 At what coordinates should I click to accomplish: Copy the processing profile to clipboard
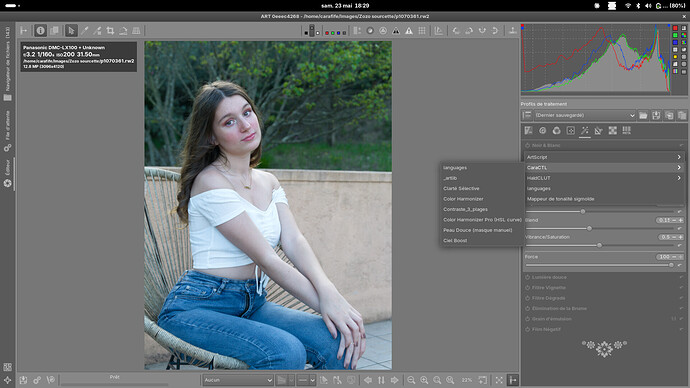669,115
